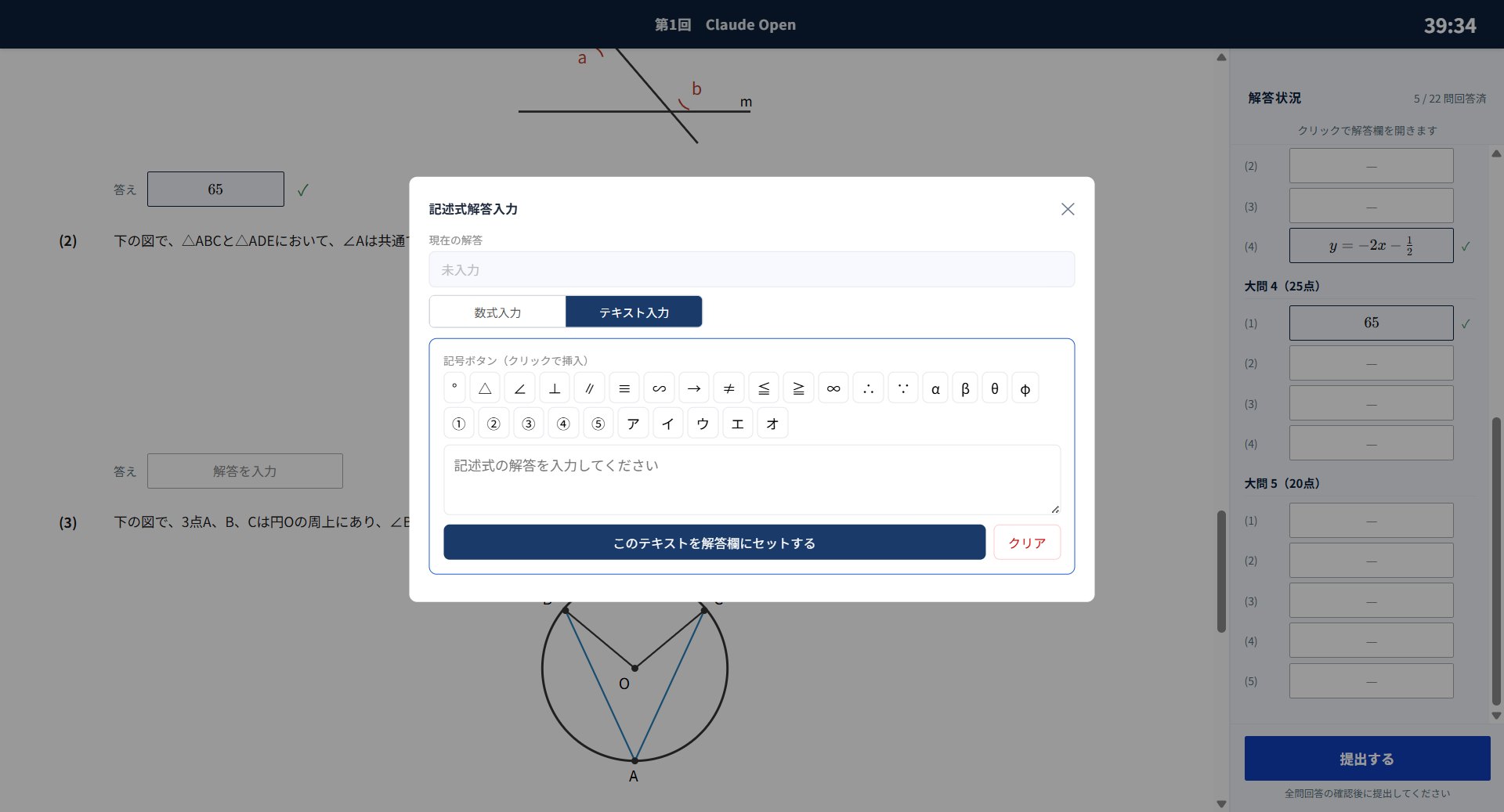Insert the alpha symbol α
The width and height of the screenshot is (1504, 812).
[935, 388]
